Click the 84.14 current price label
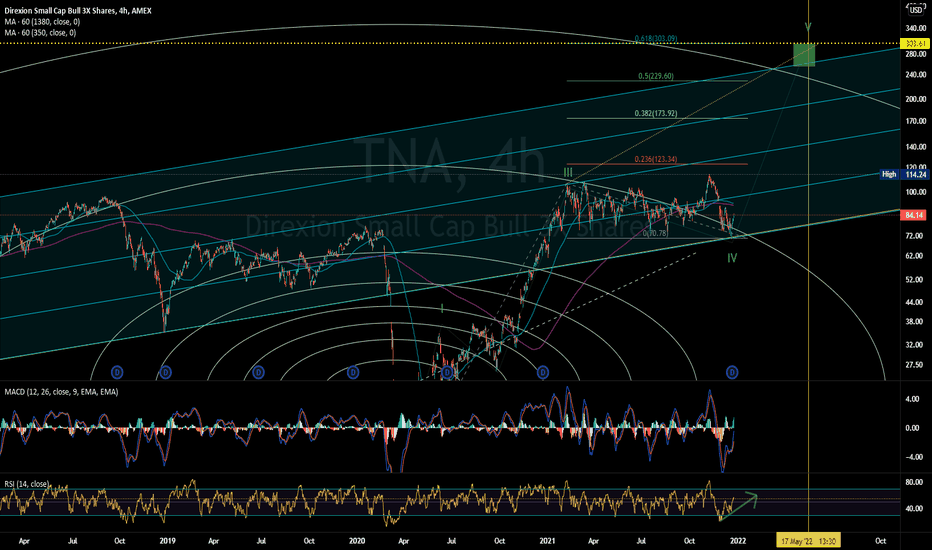This screenshot has height=550, width=932. (914, 215)
